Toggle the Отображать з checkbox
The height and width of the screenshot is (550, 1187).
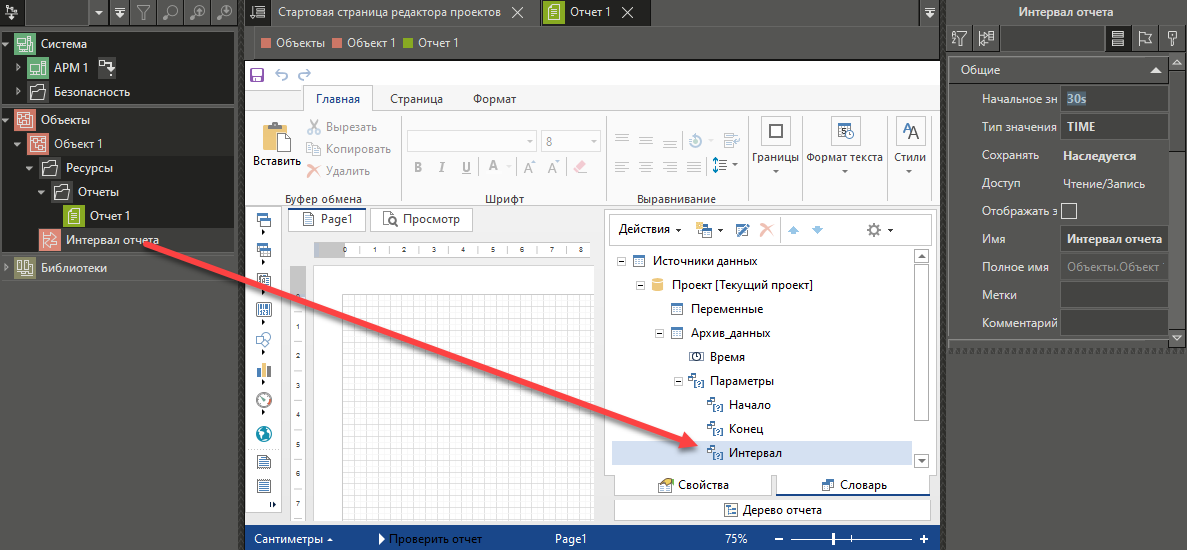click(1068, 211)
